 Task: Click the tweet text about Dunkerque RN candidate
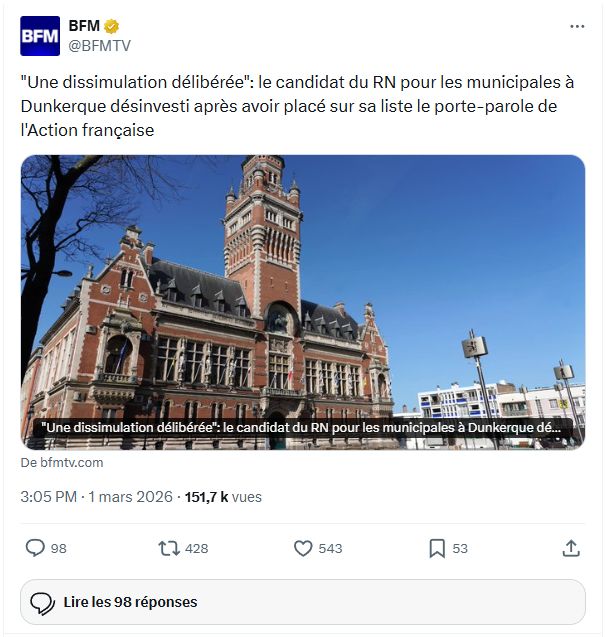288,105
